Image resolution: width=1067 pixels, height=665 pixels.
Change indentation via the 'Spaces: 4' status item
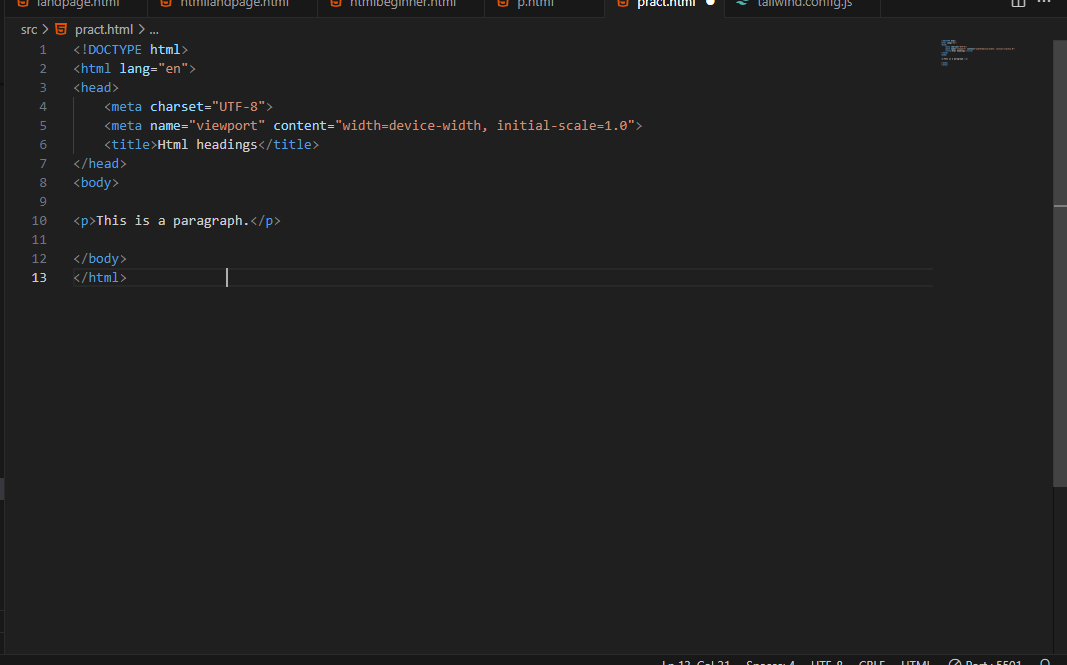(x=770, y=662)
